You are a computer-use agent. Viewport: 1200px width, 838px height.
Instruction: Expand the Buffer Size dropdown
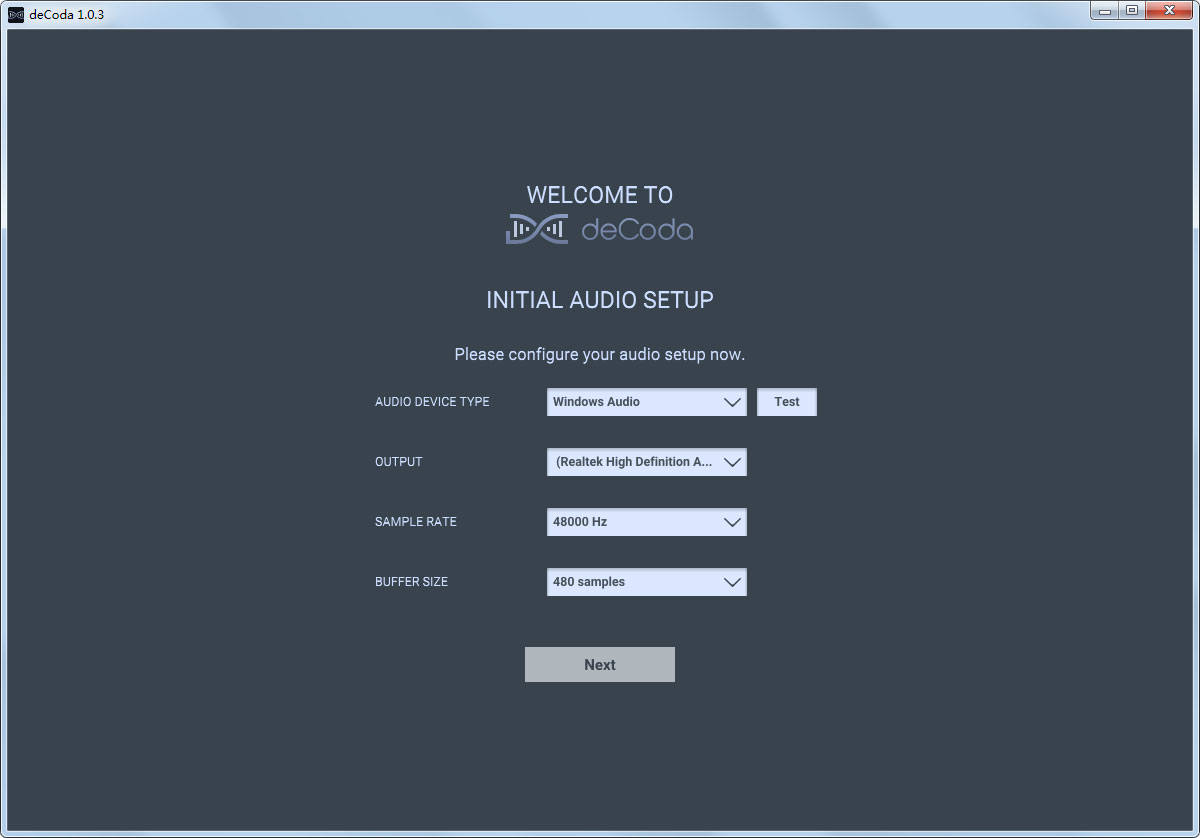click(646, 582)
